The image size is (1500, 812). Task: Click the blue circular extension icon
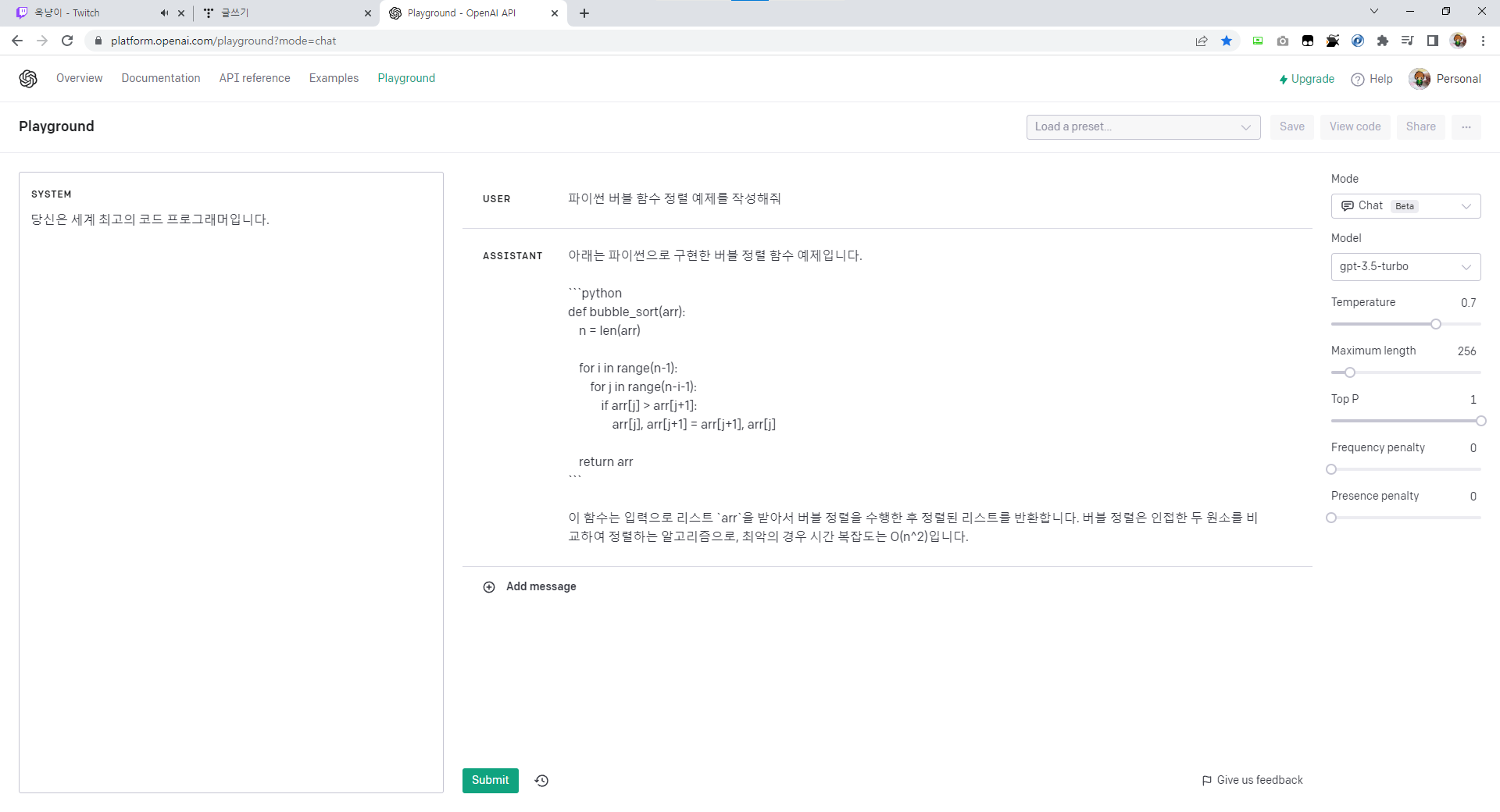click(x=1358, y=41)
